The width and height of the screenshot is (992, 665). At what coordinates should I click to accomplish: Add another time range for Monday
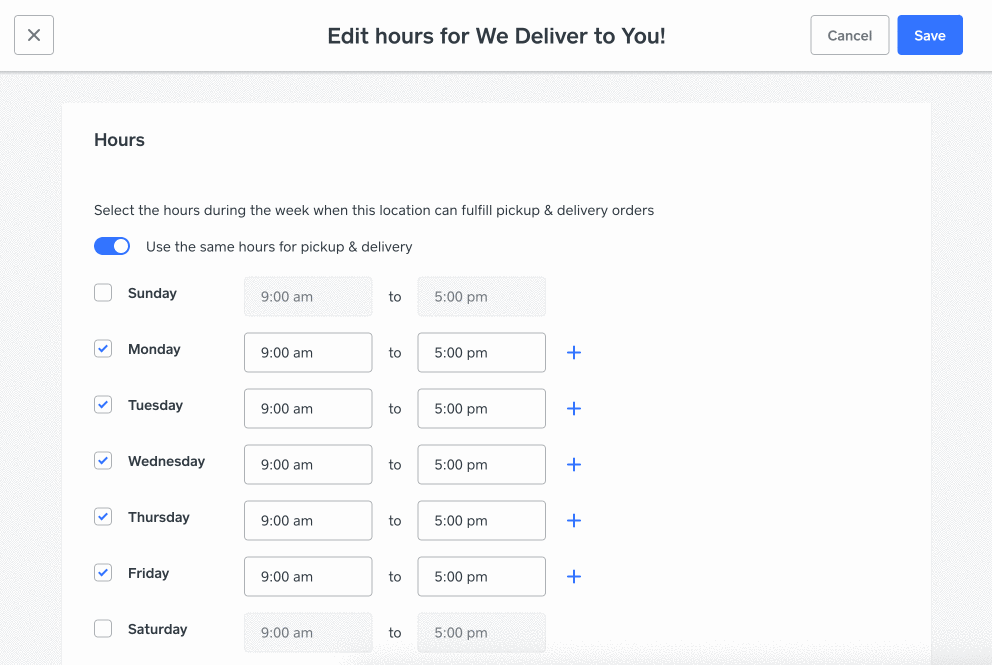(x=574, y=353)
